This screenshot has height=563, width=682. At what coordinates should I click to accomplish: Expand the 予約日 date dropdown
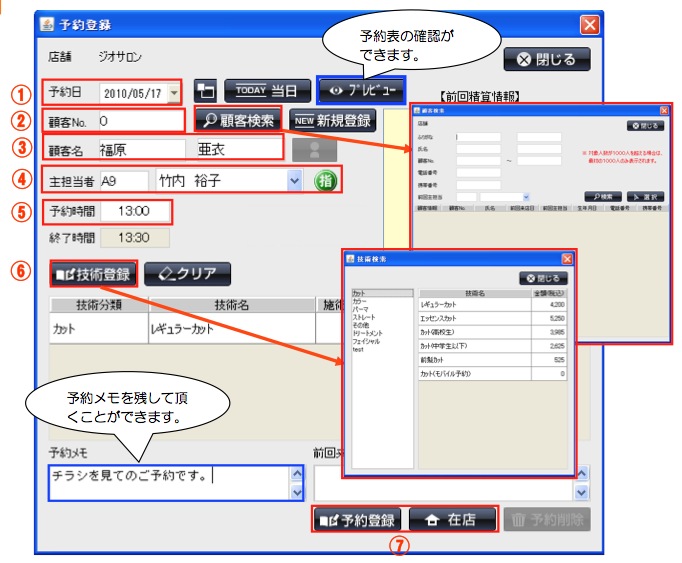point(175,92)
